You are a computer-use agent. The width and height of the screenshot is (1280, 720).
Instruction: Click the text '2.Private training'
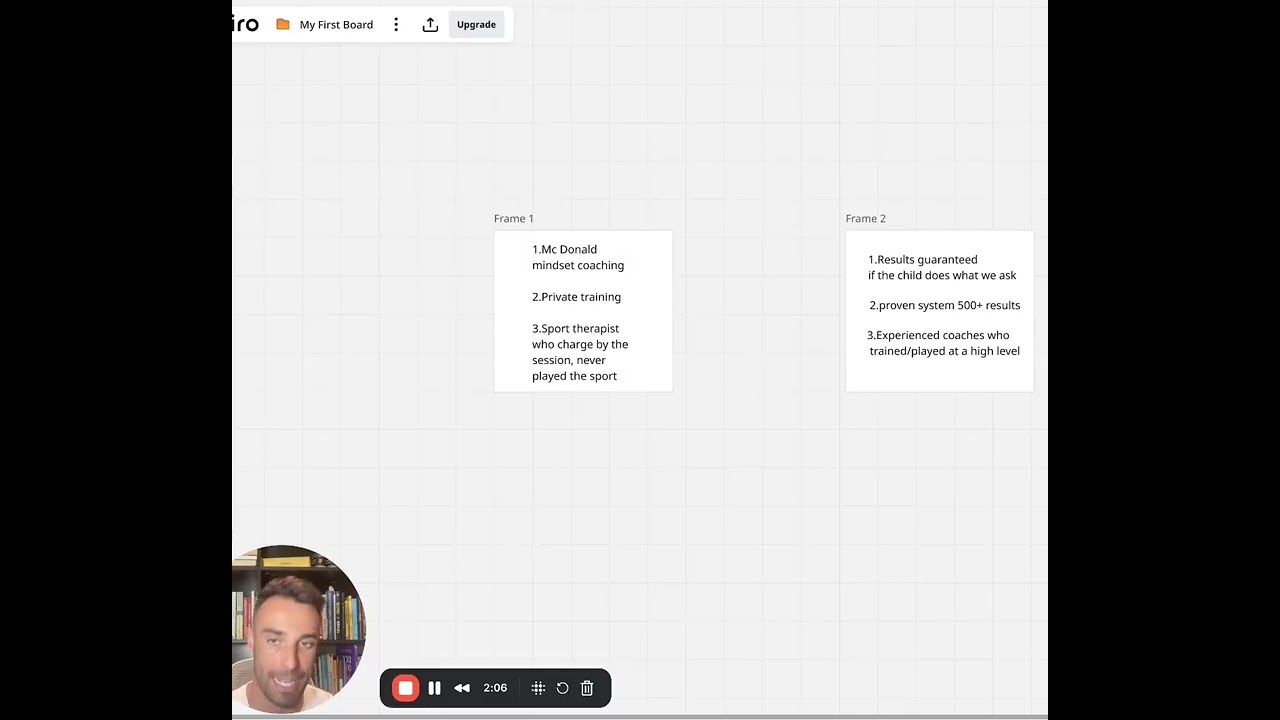(576, 297)
